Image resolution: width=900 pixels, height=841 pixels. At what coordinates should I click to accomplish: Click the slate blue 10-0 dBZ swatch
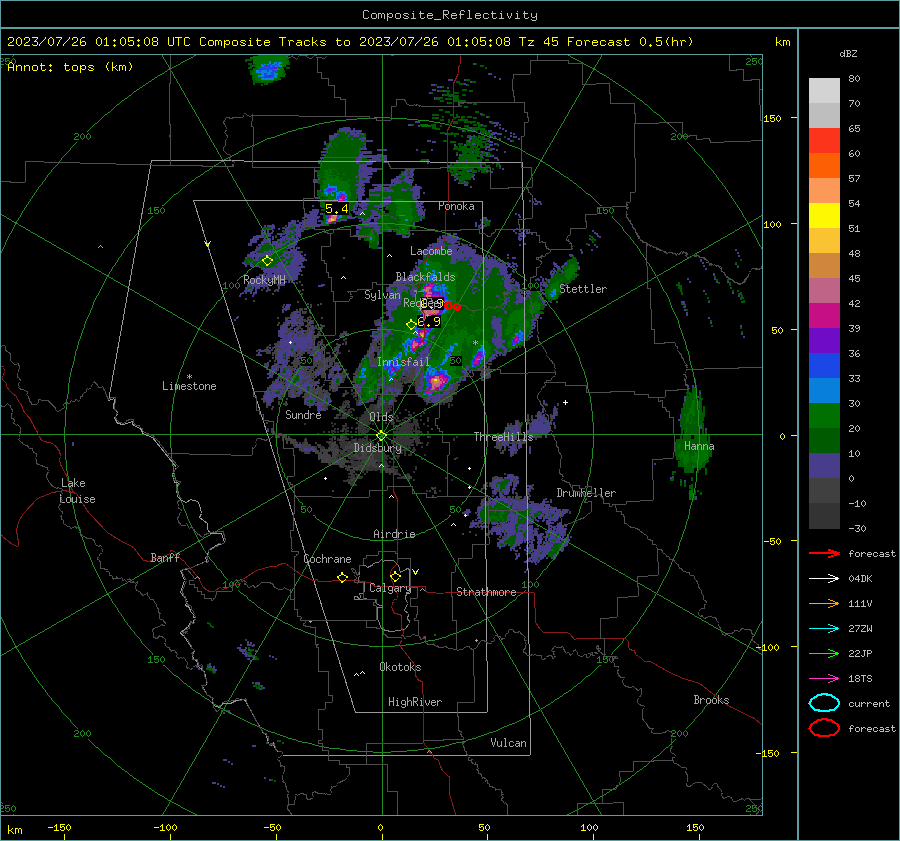(x=824, y=466)
